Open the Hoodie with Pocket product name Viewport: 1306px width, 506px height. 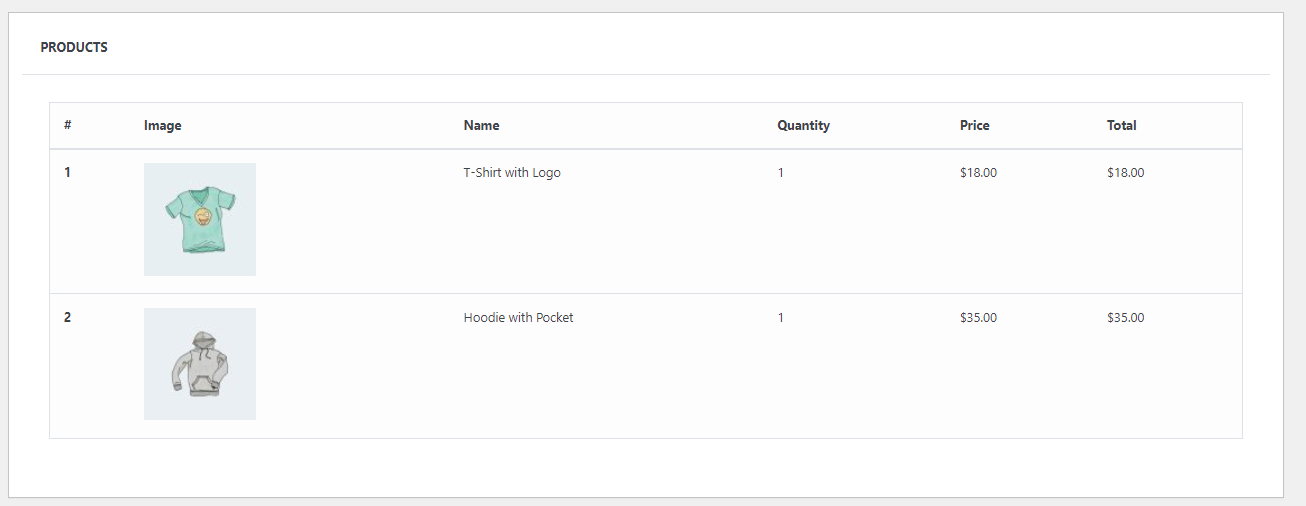tap(518, 318)
